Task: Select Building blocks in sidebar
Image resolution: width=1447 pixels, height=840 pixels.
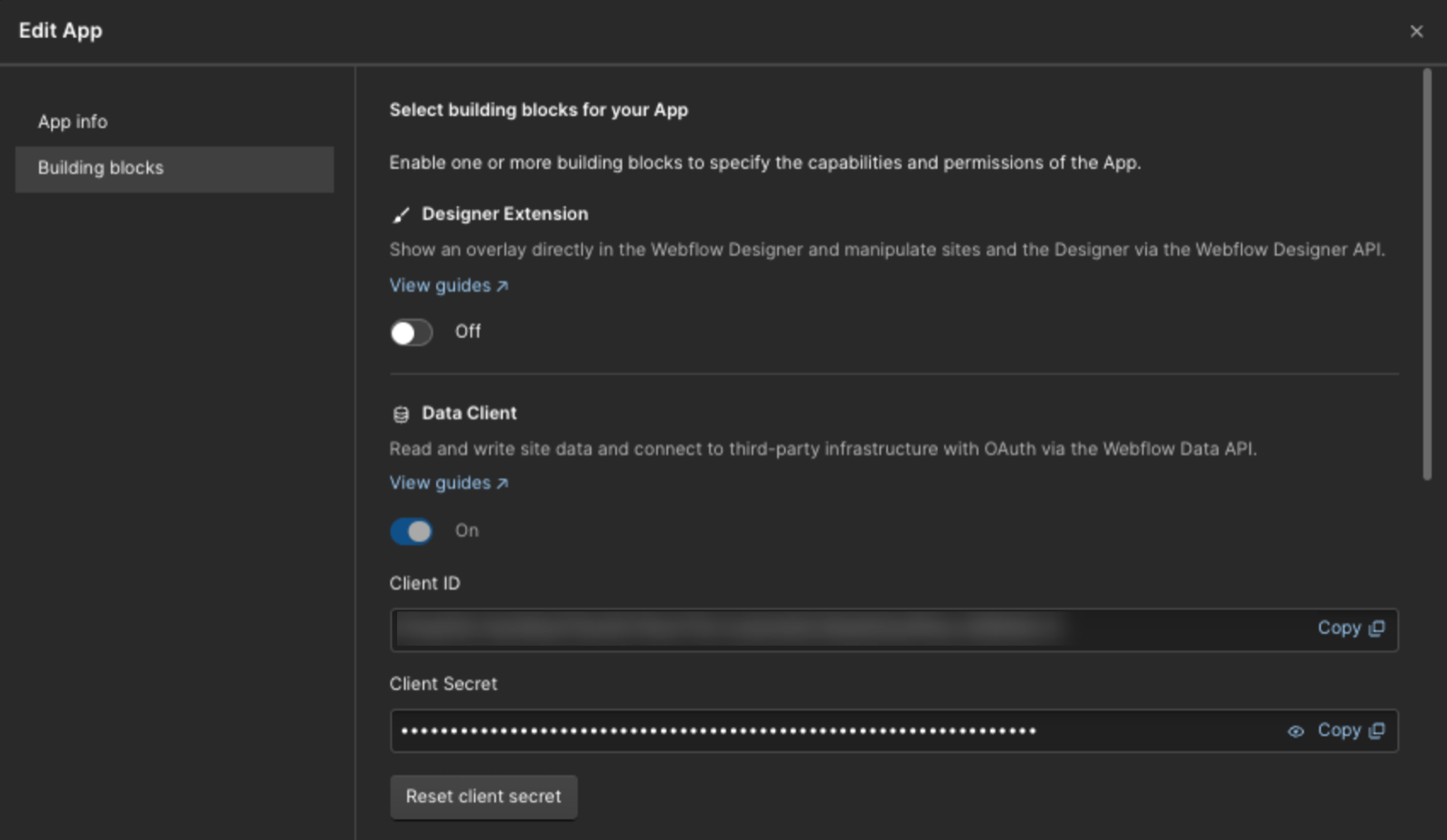Action: tap(175, 169)
